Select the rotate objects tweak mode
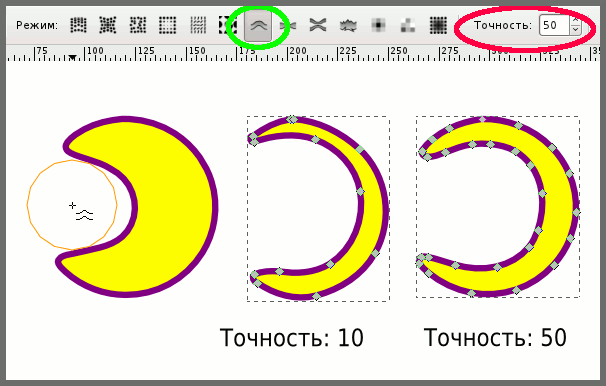This screenshot has width=606, height=386. (x=198, y=26)
